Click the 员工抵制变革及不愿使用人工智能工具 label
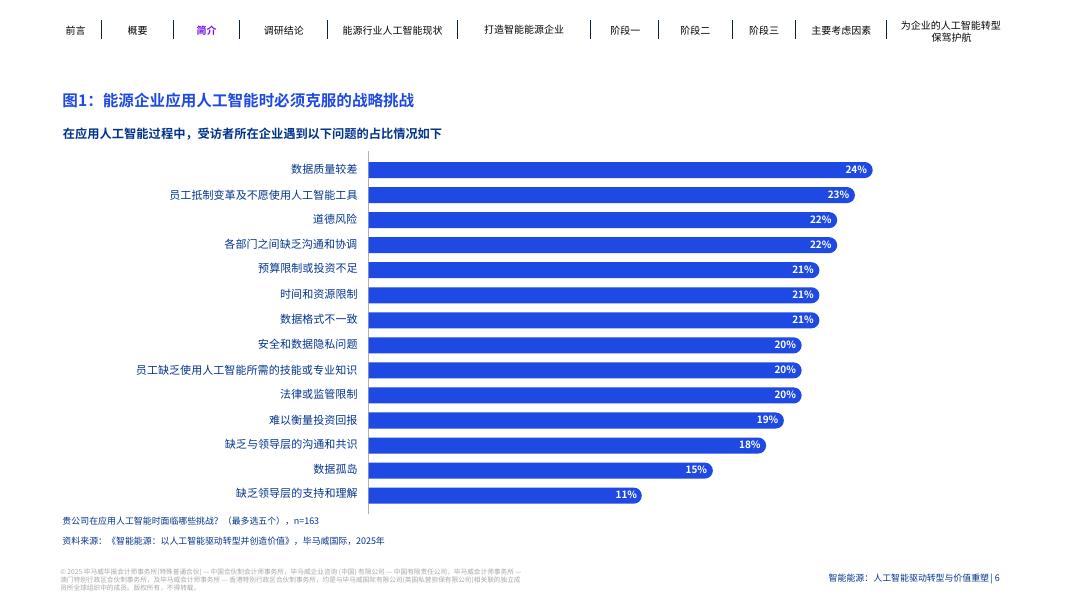 [265, 195]
